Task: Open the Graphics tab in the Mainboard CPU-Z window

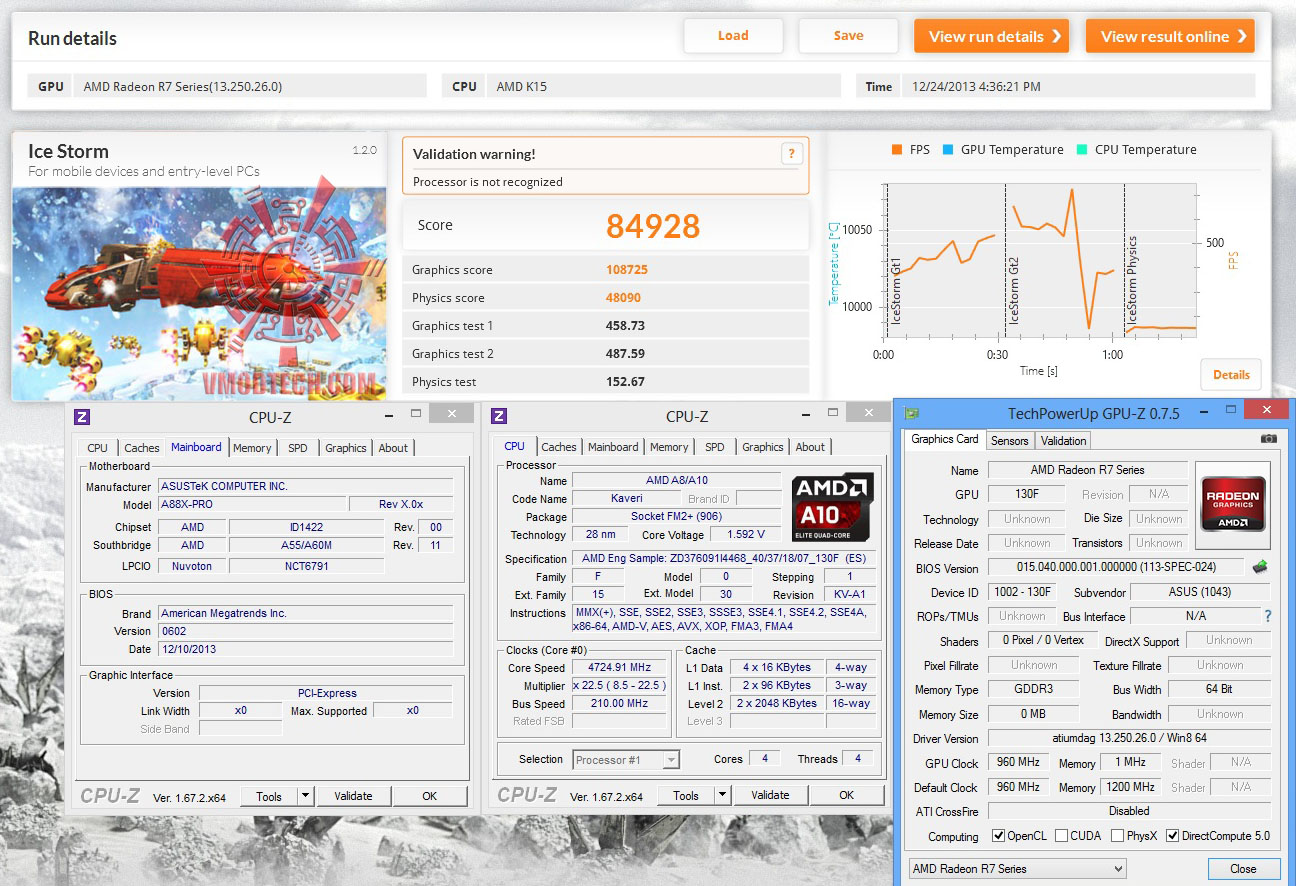Action: (x=346, y=448)
